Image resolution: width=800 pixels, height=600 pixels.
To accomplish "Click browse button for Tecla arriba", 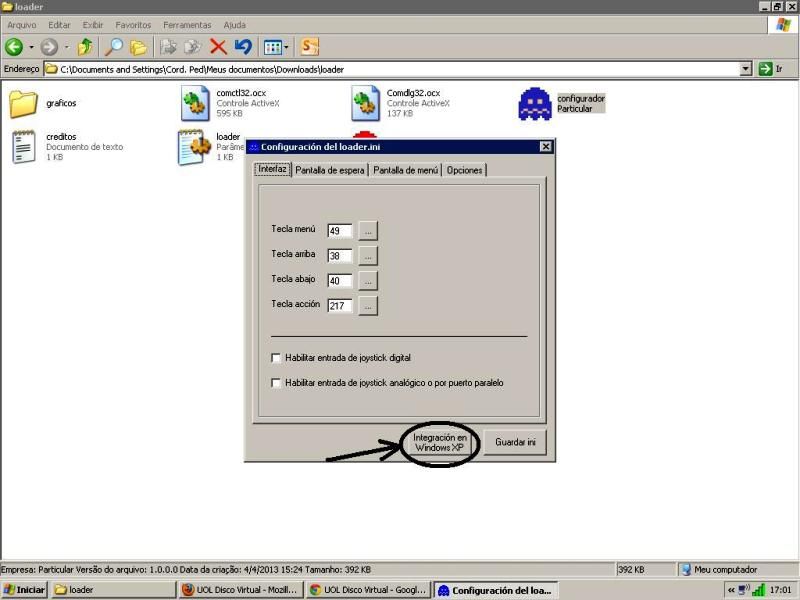I will tap(368, 256).
